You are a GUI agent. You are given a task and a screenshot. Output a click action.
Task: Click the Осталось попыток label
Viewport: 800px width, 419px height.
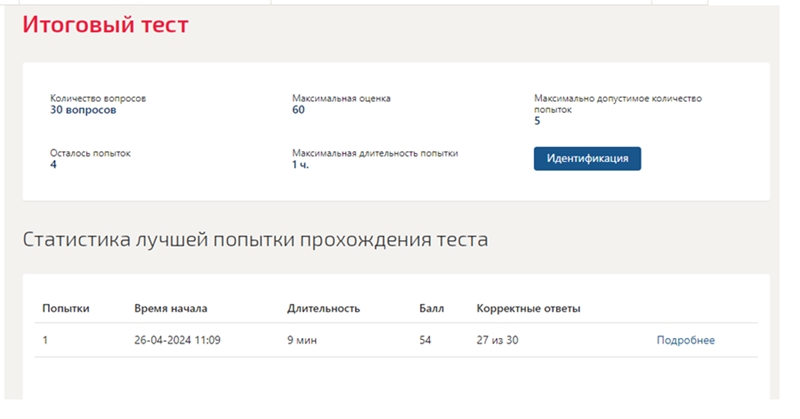pyautogui.click(x=90, y=154)
